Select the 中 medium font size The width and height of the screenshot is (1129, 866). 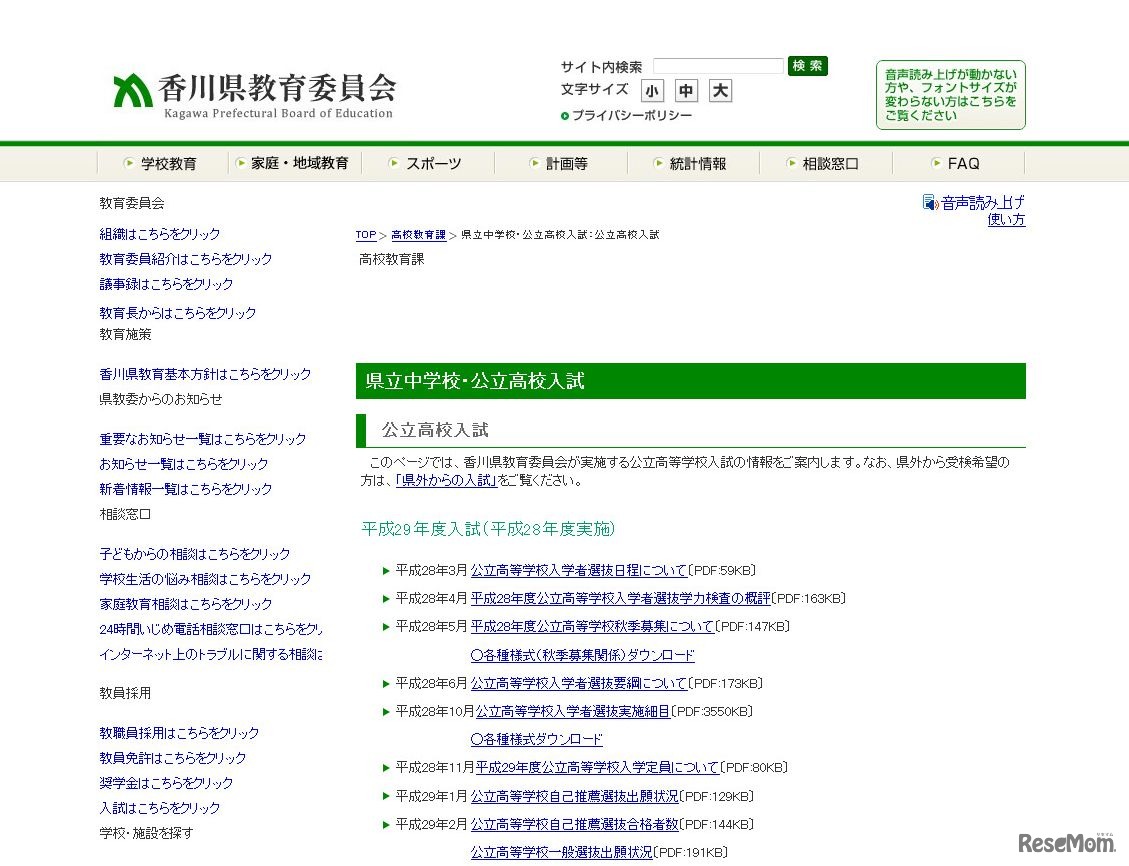click(x=686, y=91)
